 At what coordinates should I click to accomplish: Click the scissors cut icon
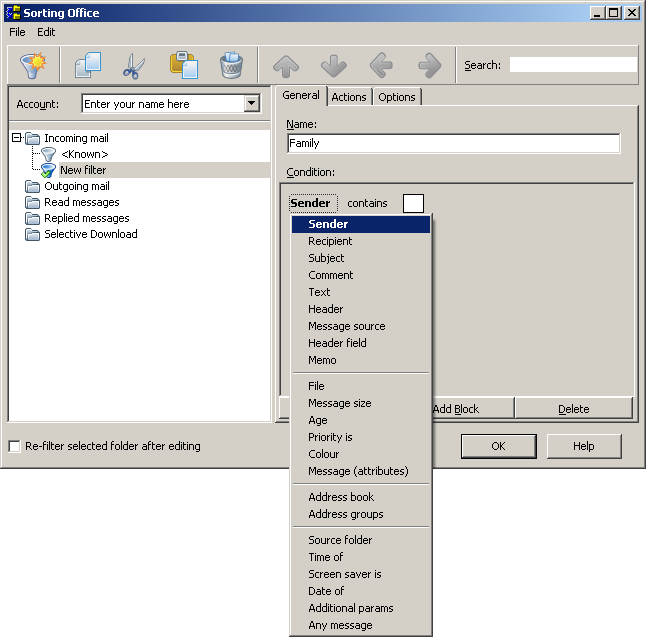[134, 66]
